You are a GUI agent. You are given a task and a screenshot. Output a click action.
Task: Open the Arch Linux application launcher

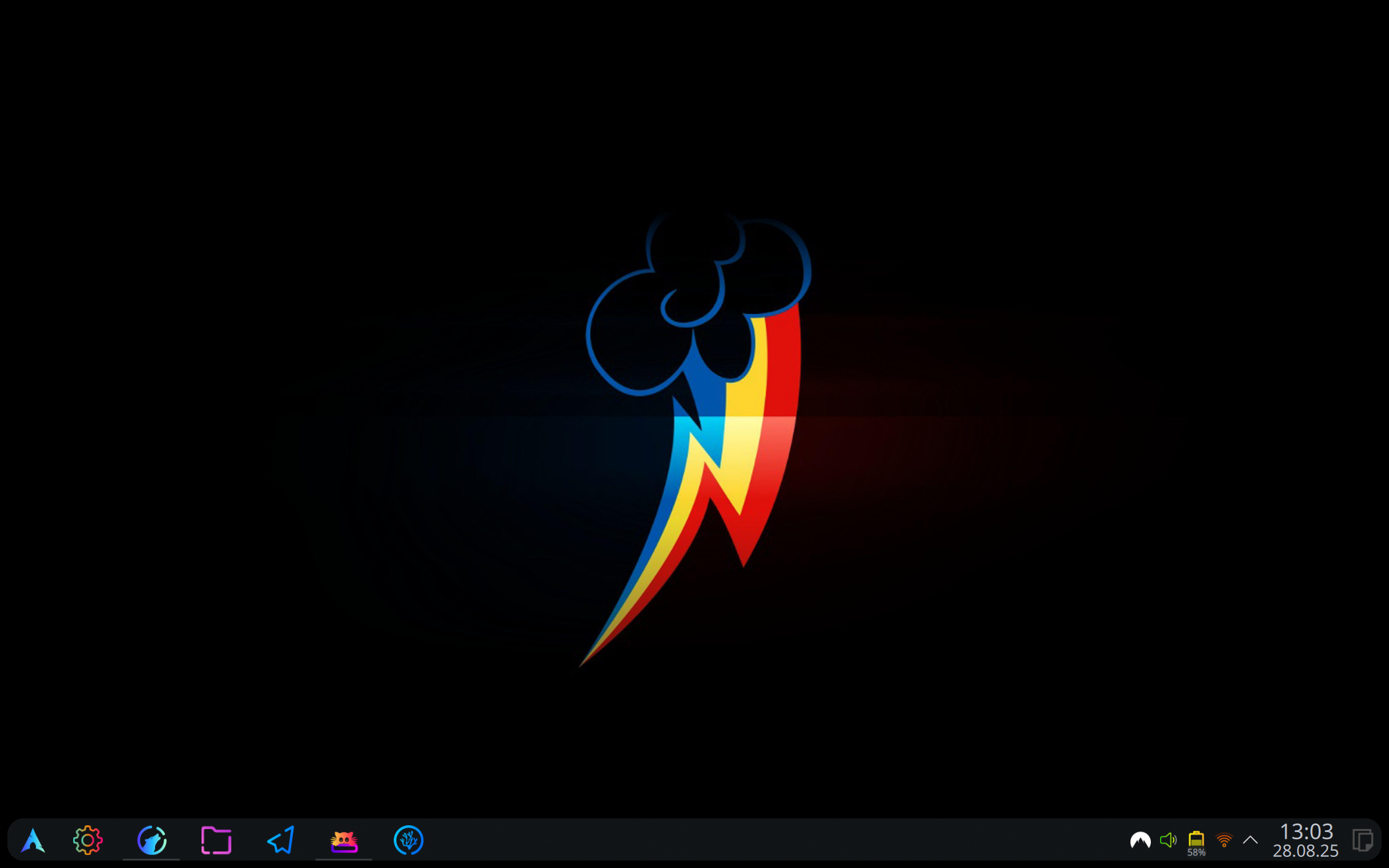[x=32, y=841]
